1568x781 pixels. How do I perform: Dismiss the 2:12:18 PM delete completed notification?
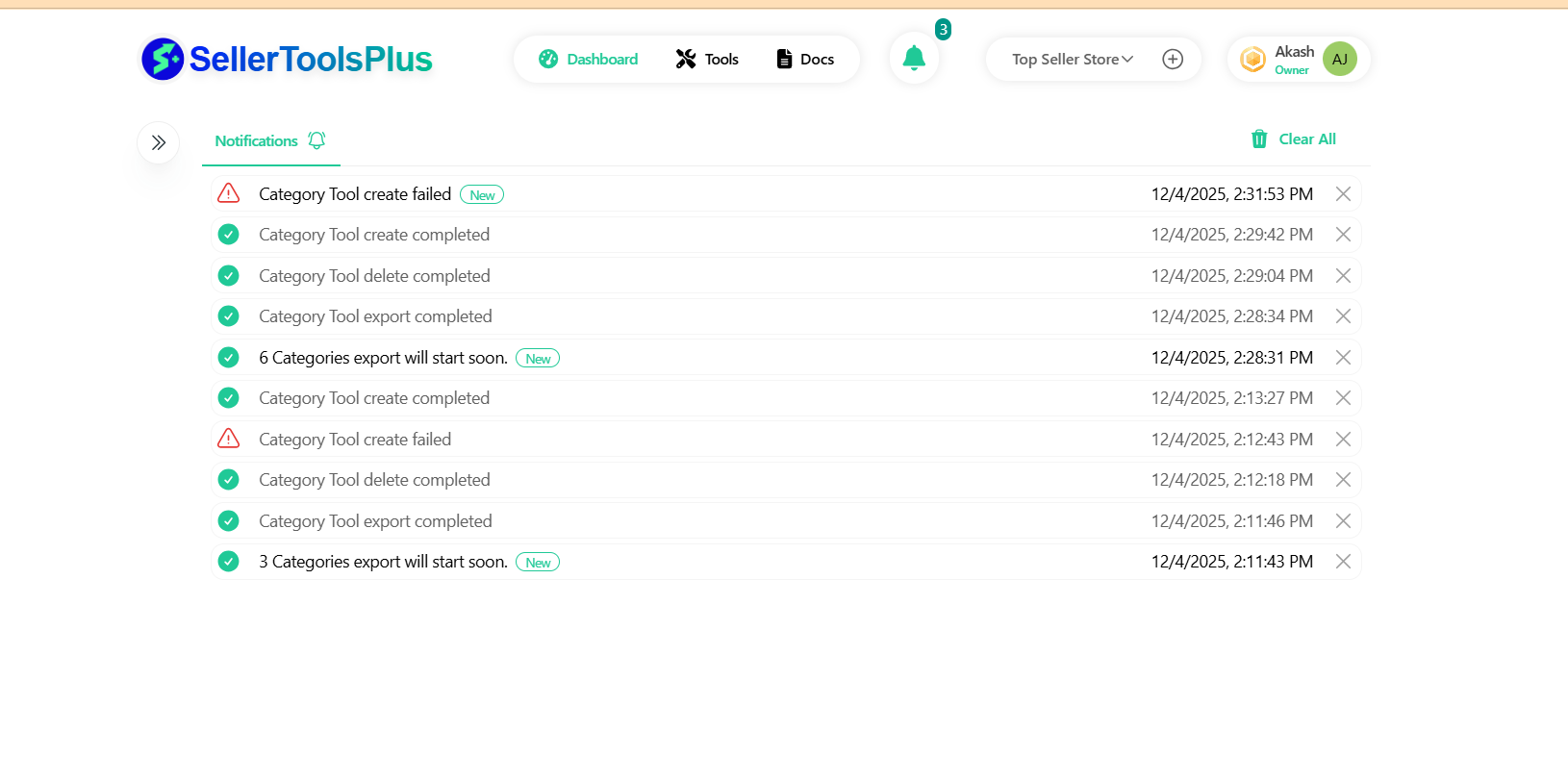tap(1344, 480)
